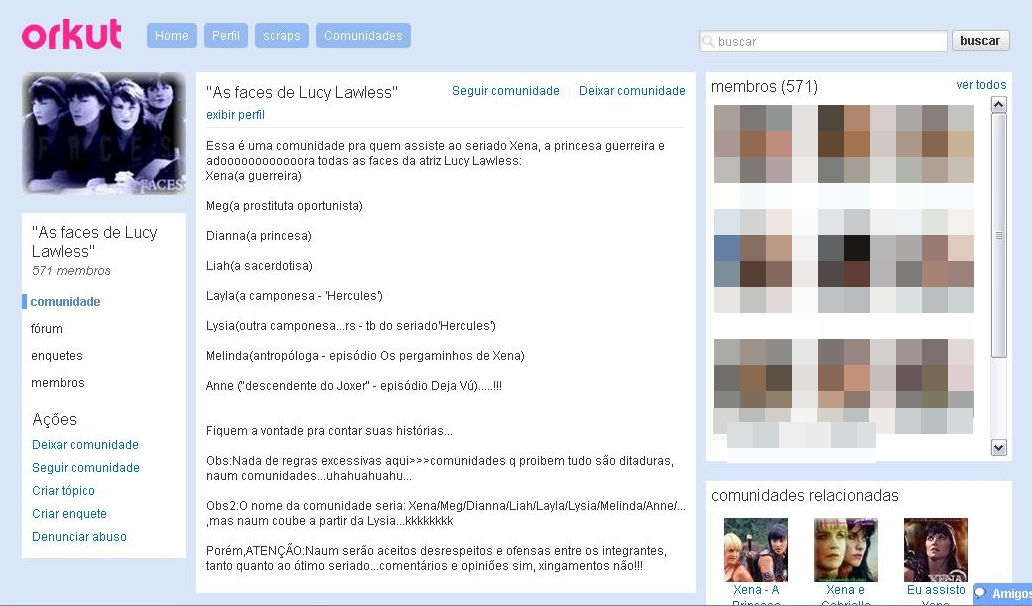Click the Eu assisto Xena text link
This screenshot has width=1032, height=606.
[x=936, y=595]
